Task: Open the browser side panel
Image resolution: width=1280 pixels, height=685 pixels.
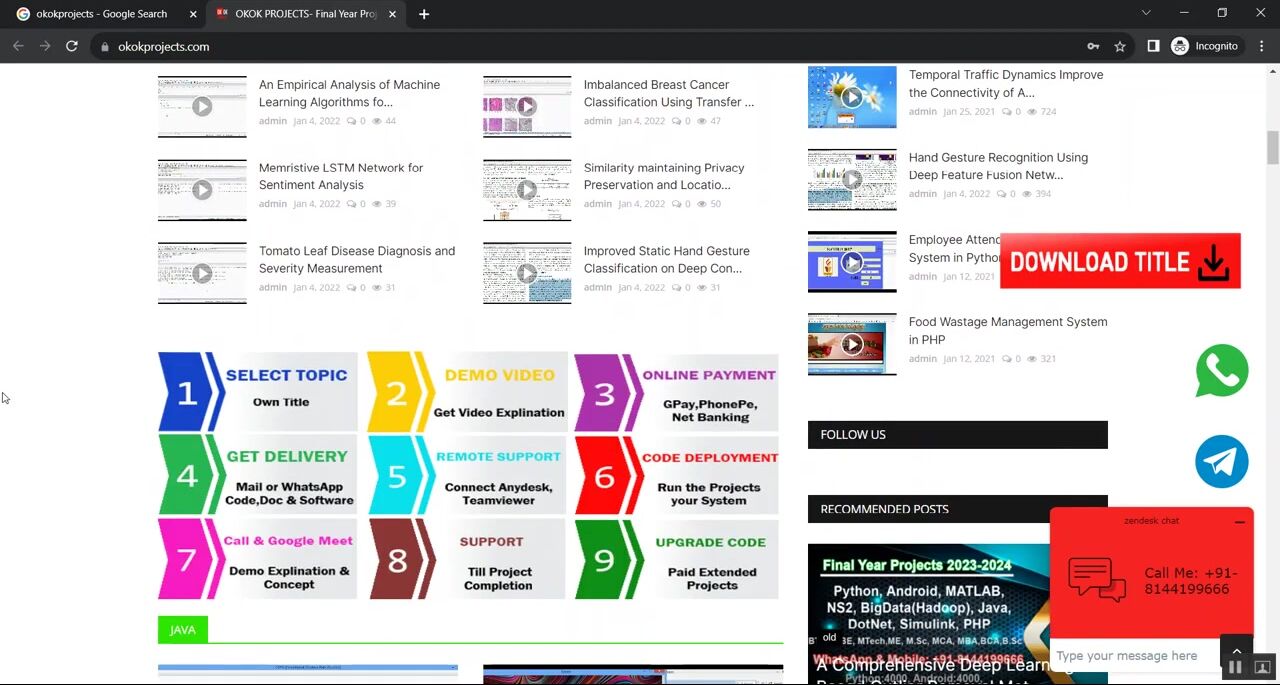Action: (1153, 46)
